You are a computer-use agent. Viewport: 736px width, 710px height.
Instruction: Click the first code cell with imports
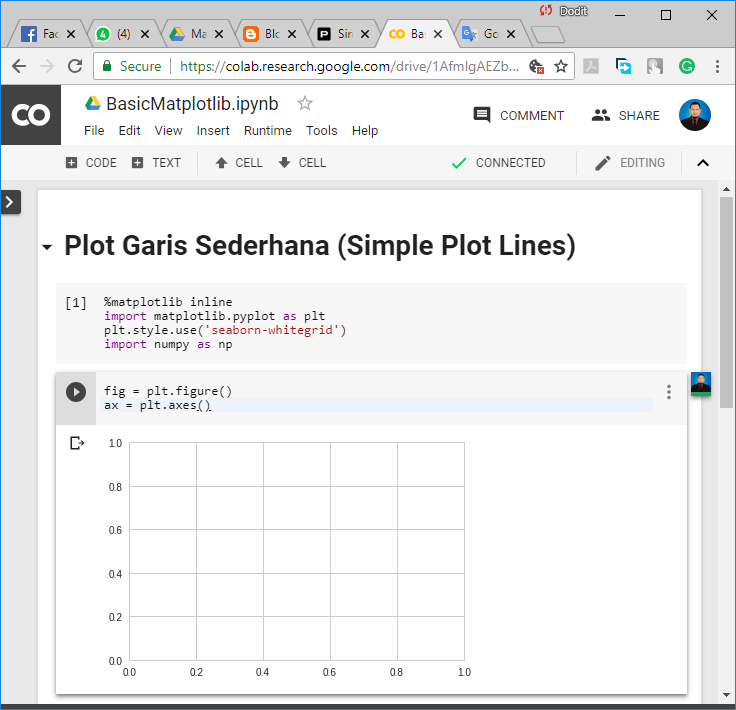[371, 323]
